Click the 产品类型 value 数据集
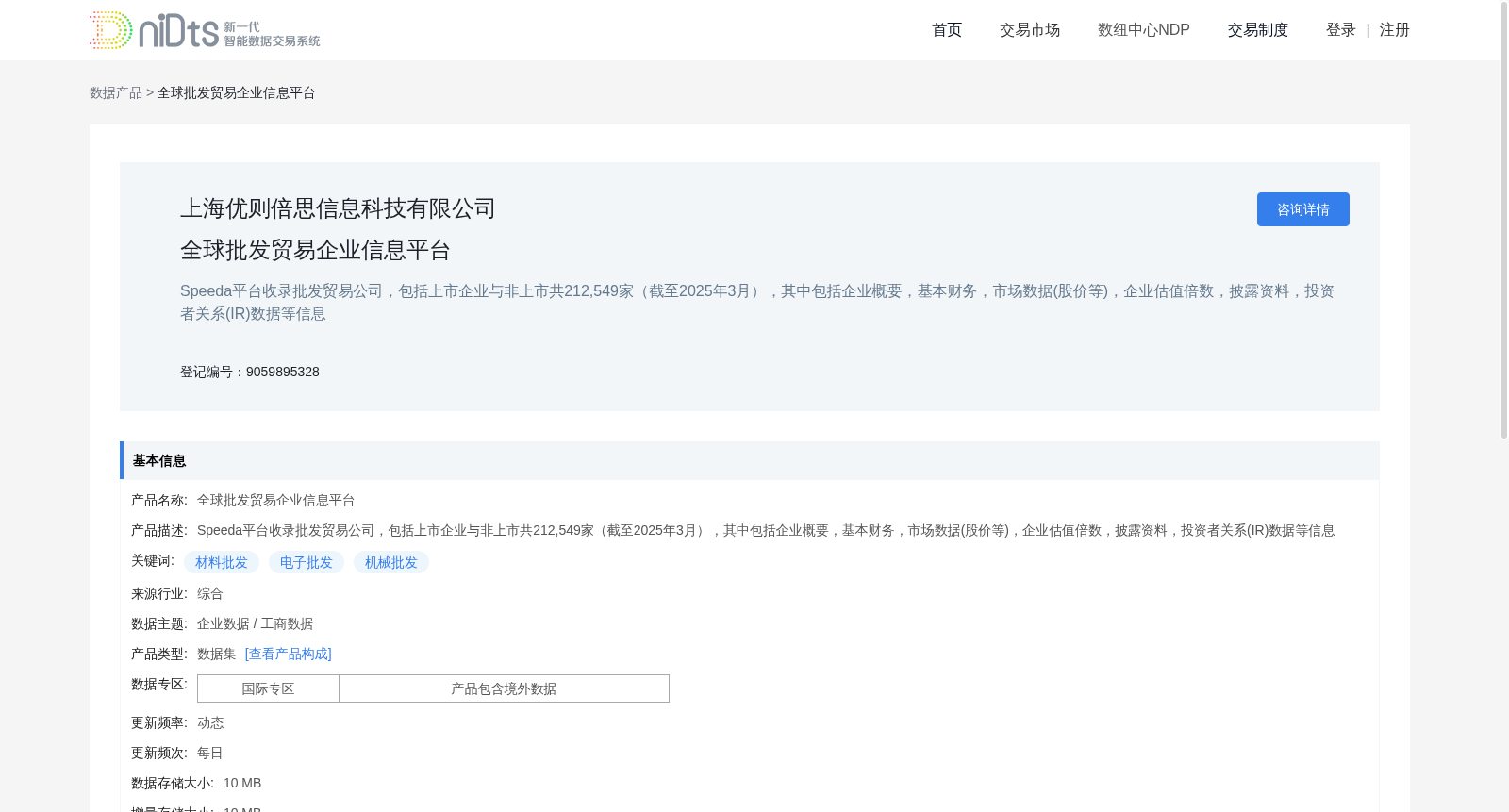The height and width of the screenshot is (812, 1509). pos(217,654)
